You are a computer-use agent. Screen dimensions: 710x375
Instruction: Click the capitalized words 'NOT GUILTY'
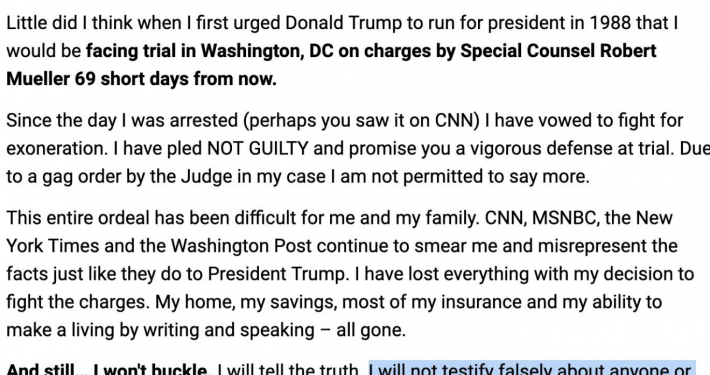click(x=258, y=149)
